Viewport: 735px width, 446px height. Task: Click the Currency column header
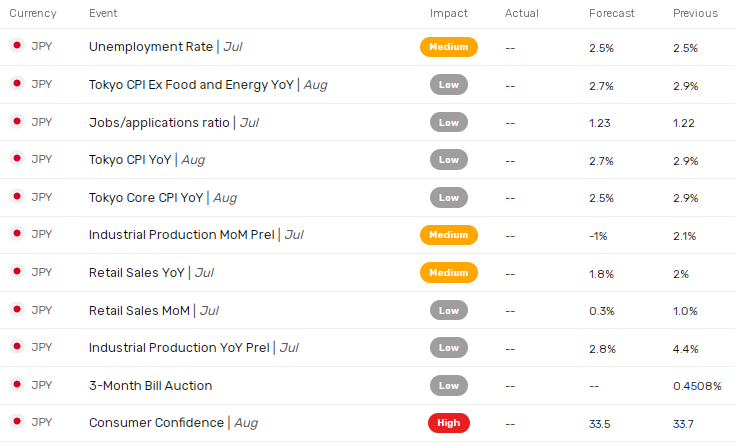33,13
